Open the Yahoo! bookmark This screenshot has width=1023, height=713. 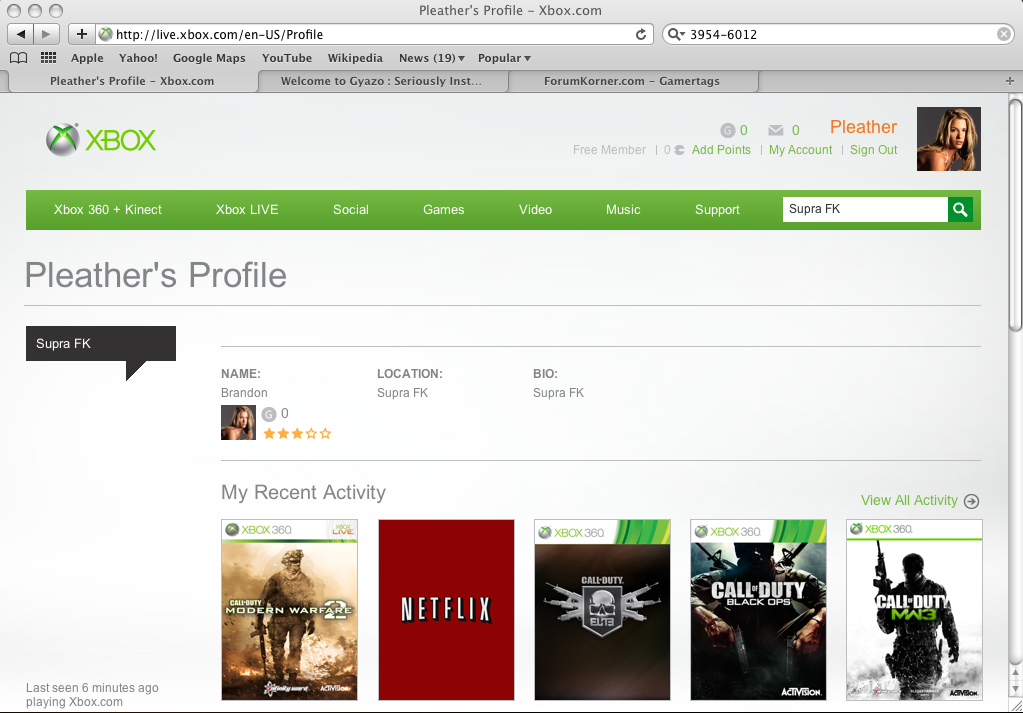138,58
